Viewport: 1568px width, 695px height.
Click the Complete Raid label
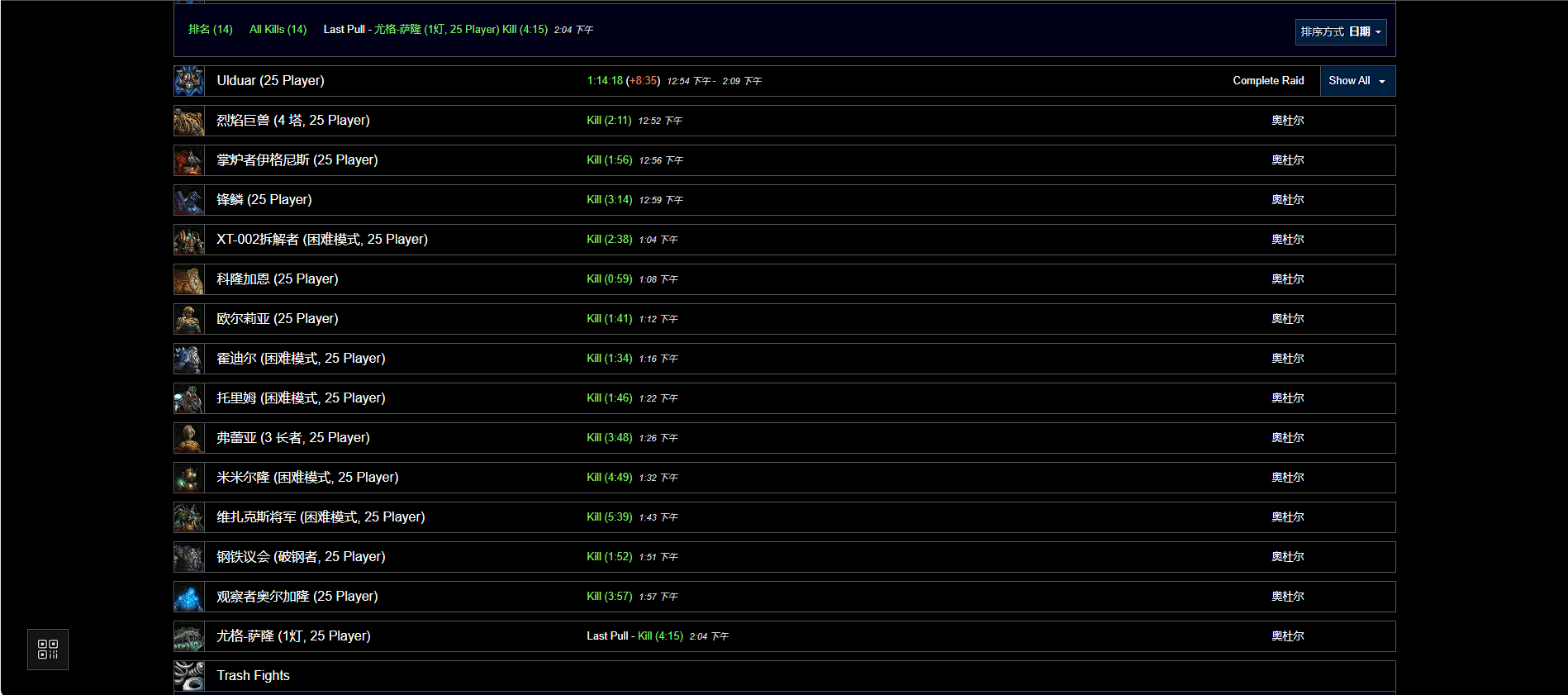tap(1268, 81)
